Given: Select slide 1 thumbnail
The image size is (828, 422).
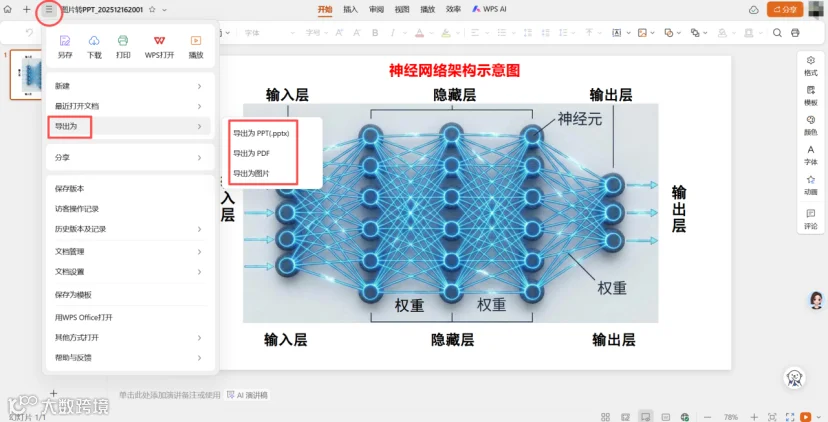Looking at the screenshot, I should click(x=26, y=74).
